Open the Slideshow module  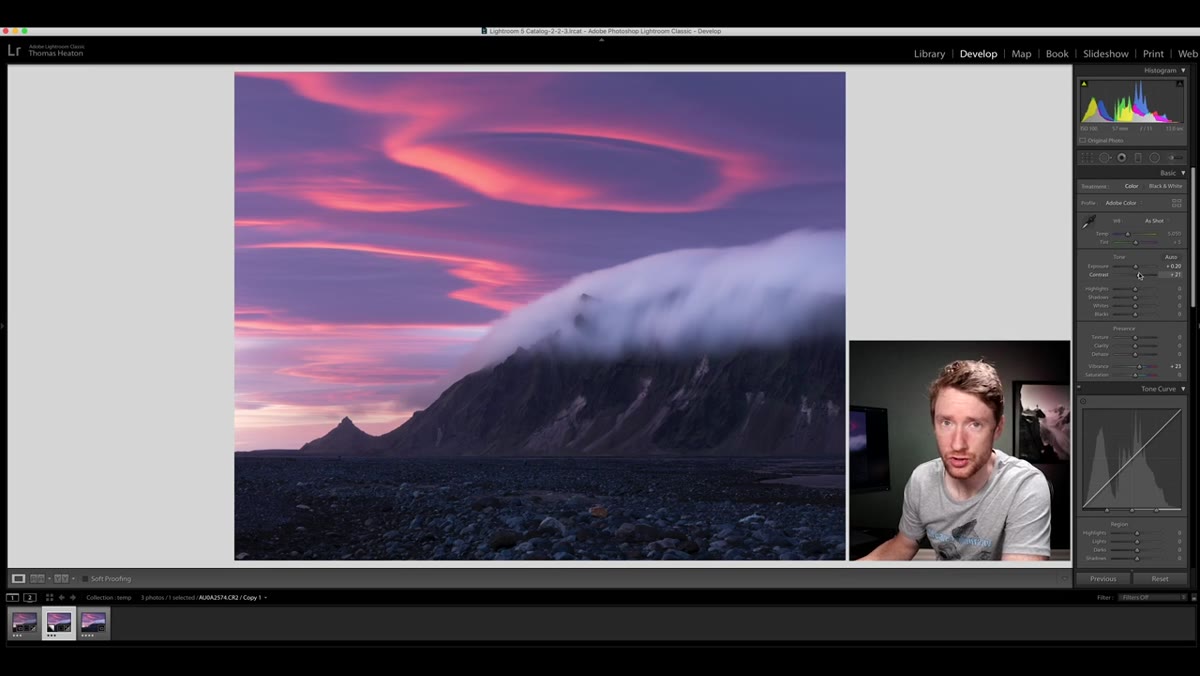pyautogui.click(x=1106, y=54)
